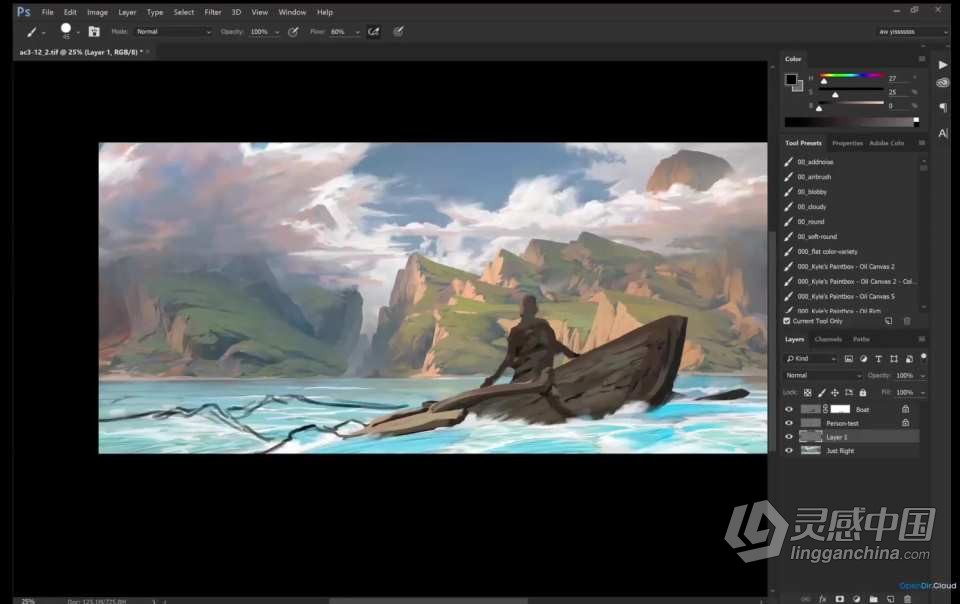The width and height of the screenshot is (960, 604).
Task: Open the workspace switcher dropdown
Action: tap(912, 32)
